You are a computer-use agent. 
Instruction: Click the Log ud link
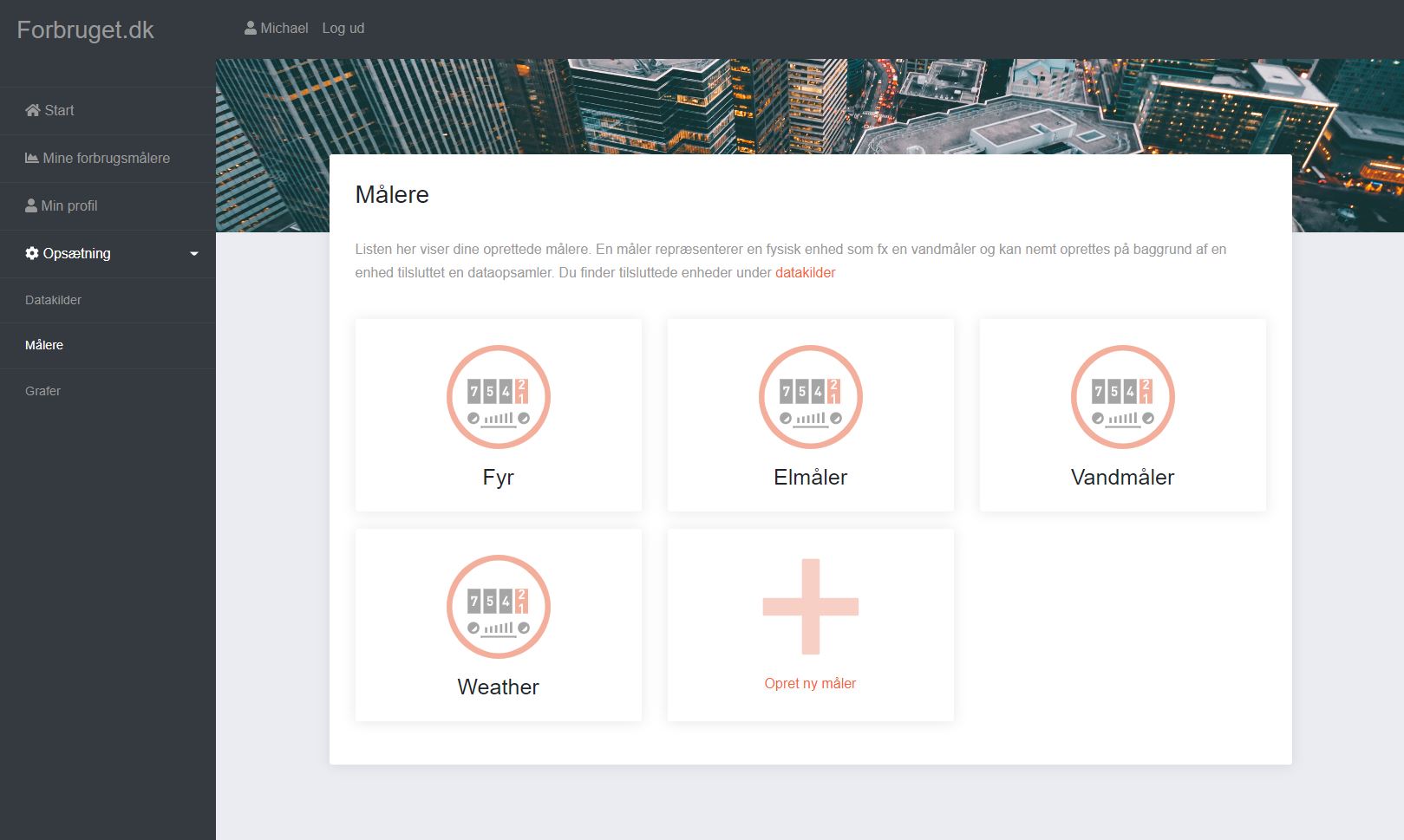click(343, 29)
